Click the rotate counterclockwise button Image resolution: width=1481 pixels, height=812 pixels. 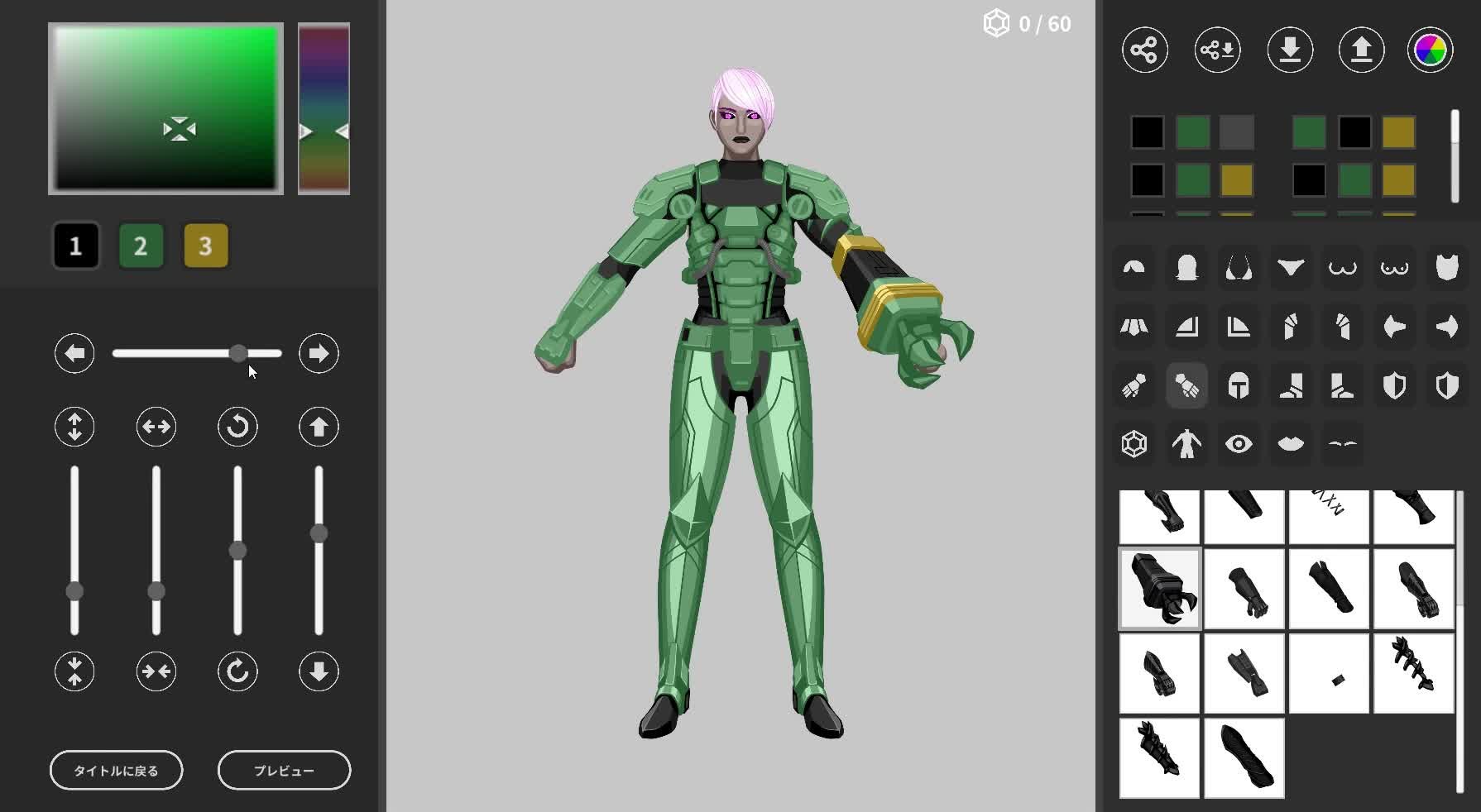click(x=237, y=427)
